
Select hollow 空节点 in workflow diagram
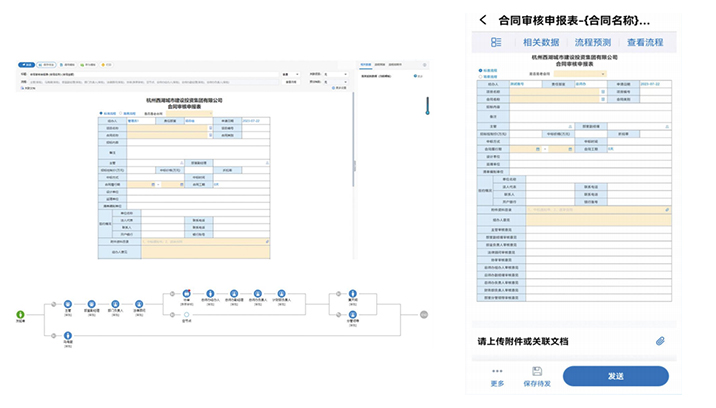pos(186,314)
